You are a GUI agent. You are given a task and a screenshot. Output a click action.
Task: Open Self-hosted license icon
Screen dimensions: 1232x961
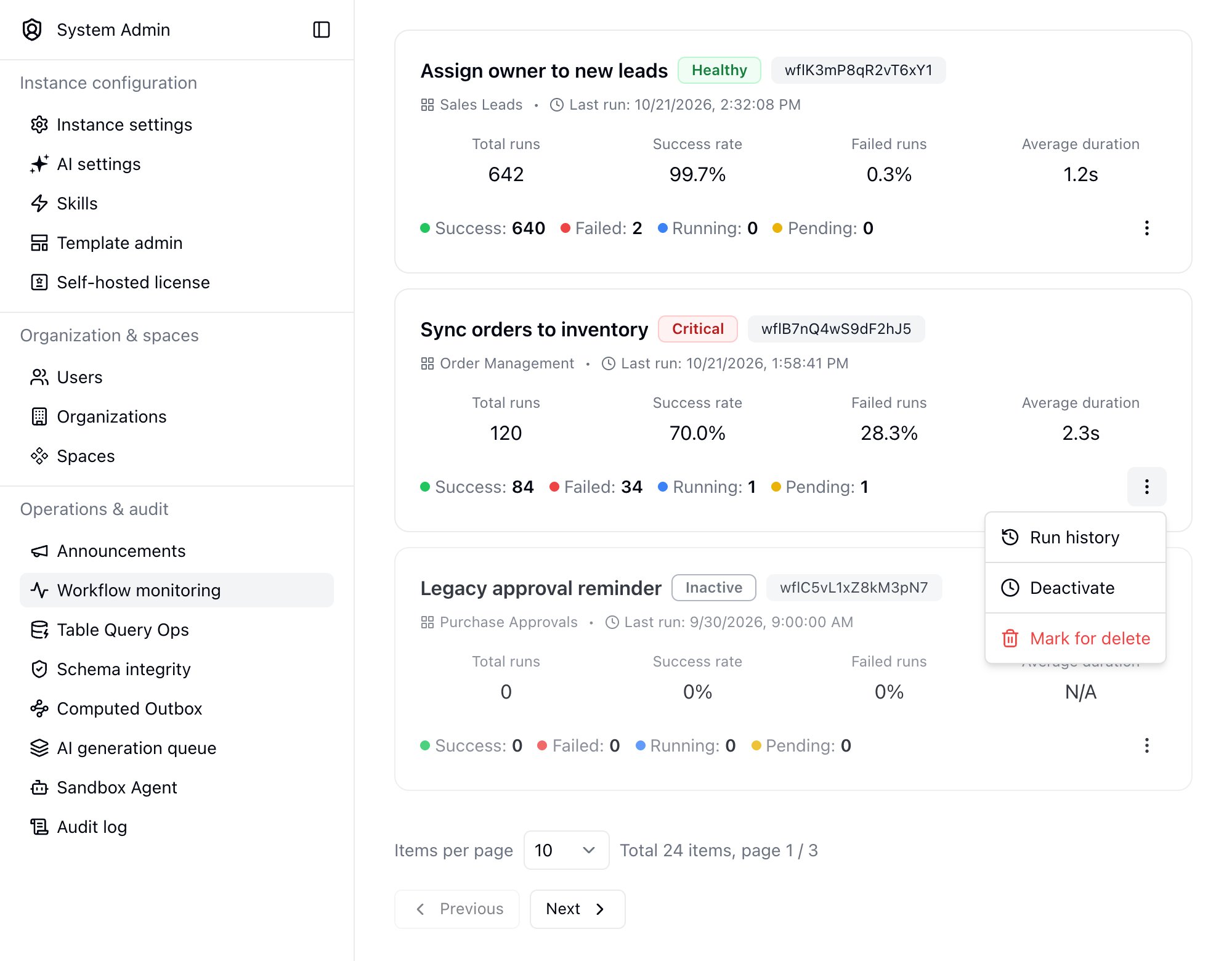pyautogui.click(x=39, y=282)
